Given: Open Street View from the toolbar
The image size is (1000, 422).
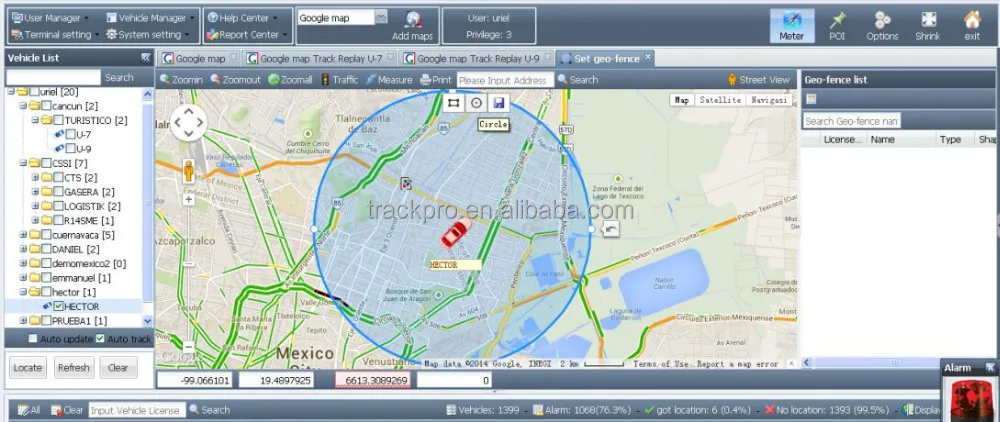Looking at the screenshot, I should click(x=759, y=80).
